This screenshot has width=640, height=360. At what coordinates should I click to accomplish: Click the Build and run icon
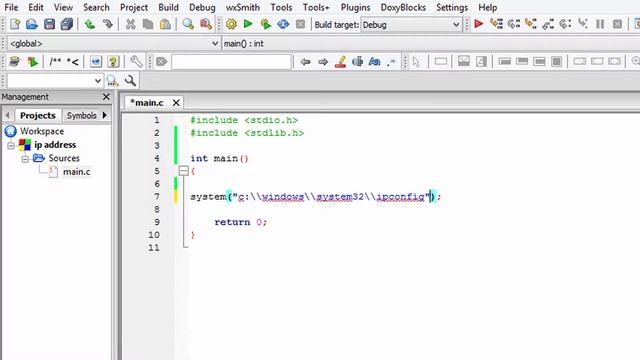click(265, 24)
